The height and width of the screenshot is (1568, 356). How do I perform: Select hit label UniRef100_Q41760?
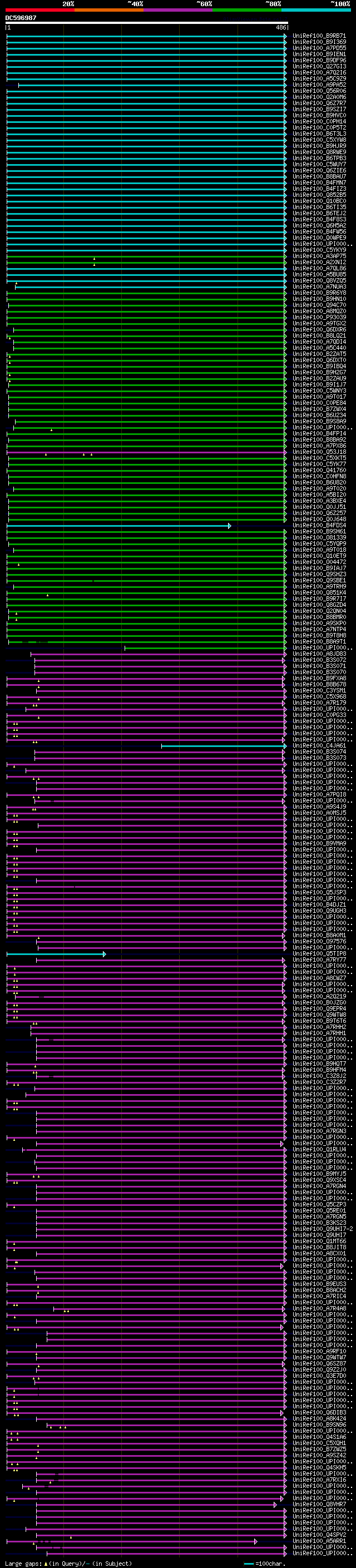coord(319,470)
